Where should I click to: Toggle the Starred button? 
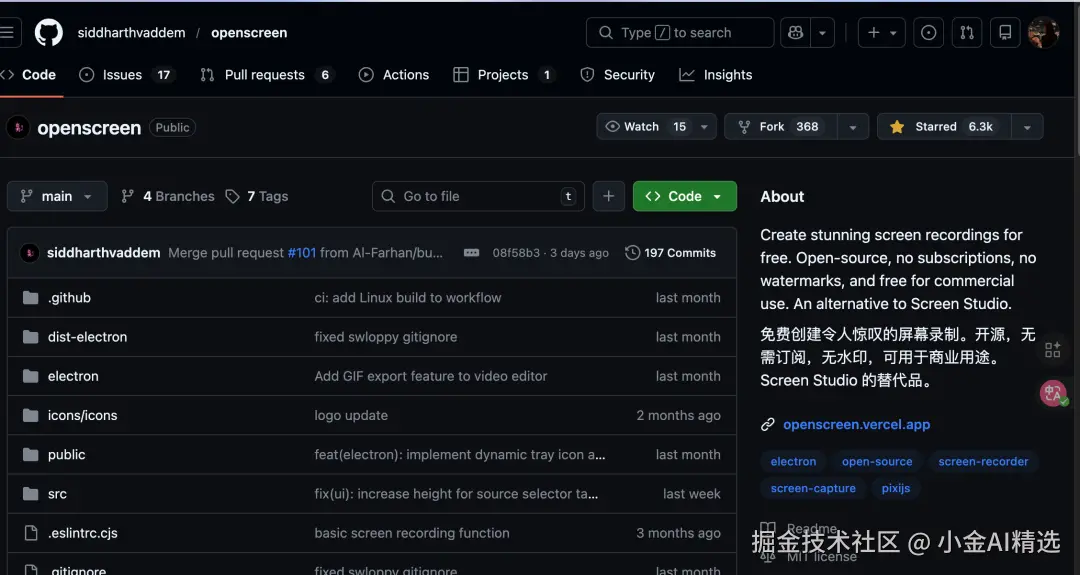[x=944, y=127]
